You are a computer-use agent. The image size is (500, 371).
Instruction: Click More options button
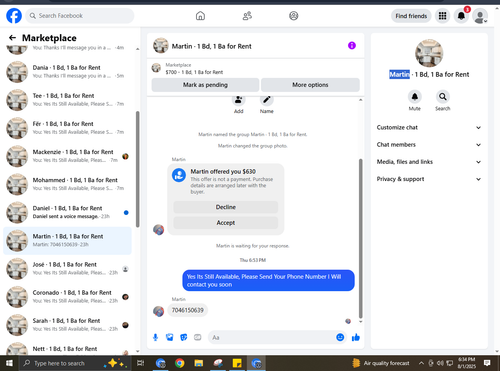point(310,85)
